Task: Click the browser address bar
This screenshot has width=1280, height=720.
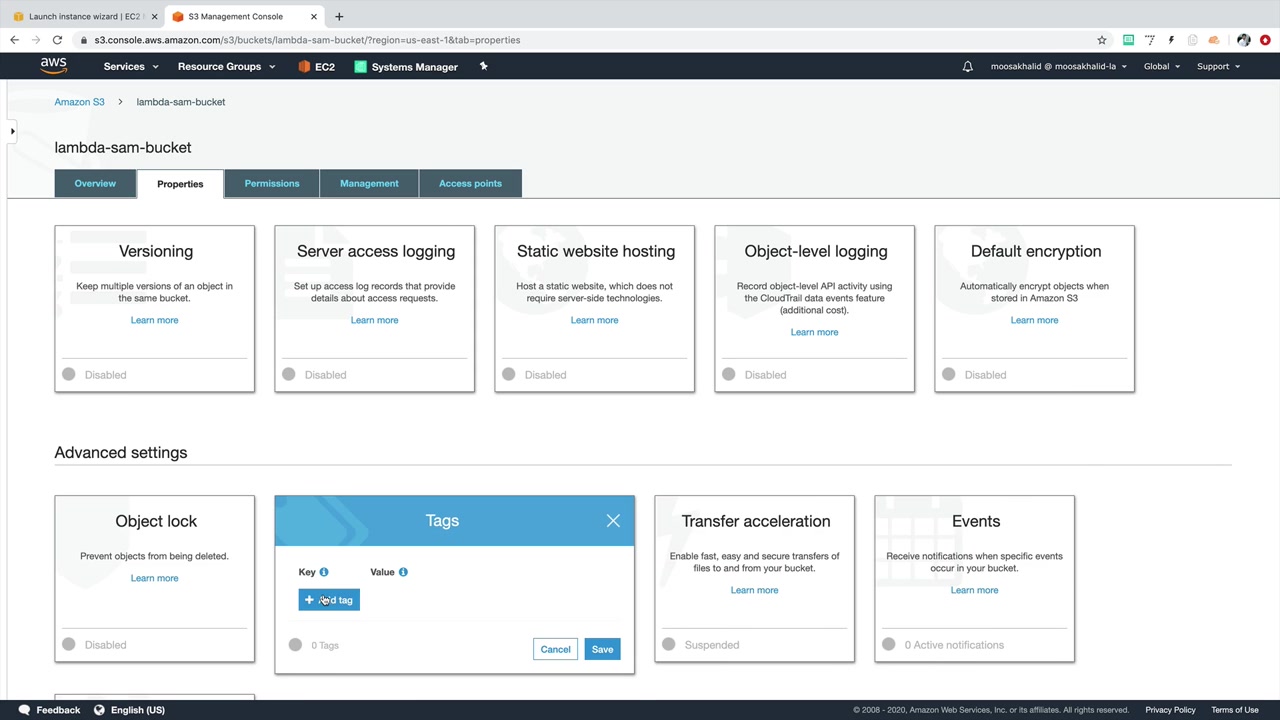Action: coord(590,40)
